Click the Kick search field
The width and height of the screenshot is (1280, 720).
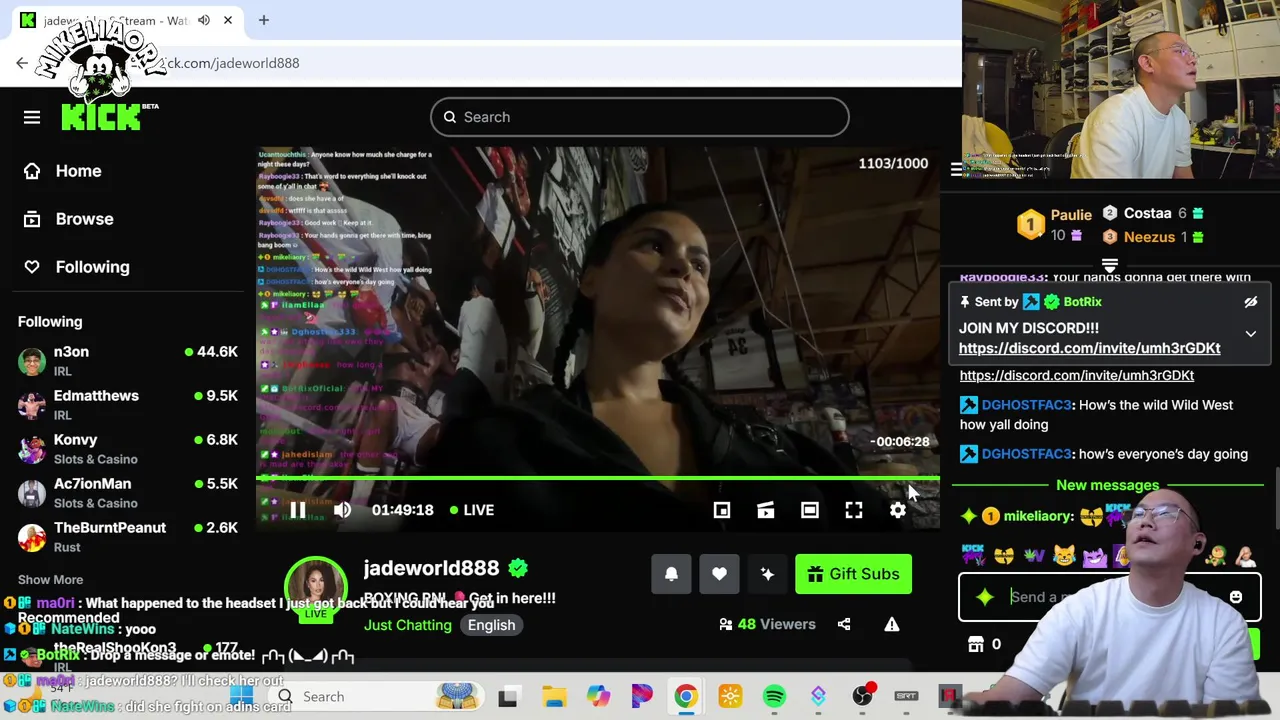click(x=640, y=117)
